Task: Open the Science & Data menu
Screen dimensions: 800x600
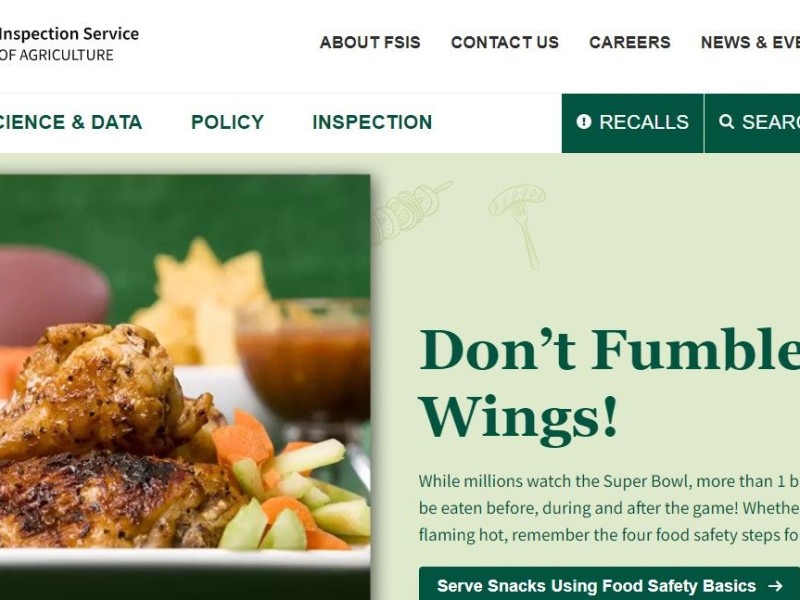Action: (71, 122)
